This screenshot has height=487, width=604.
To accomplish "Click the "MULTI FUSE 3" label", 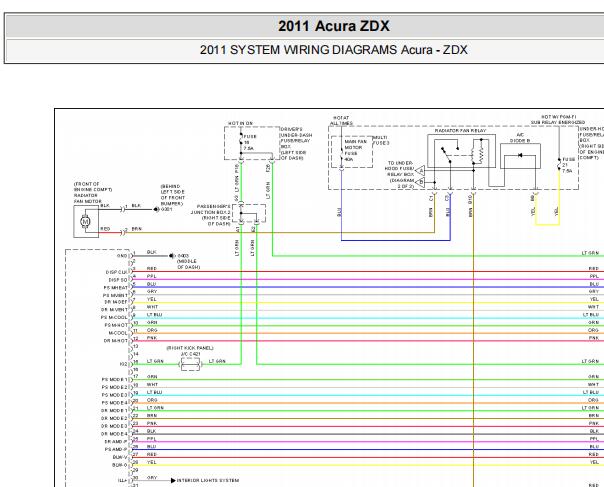I will pos(381,140).
